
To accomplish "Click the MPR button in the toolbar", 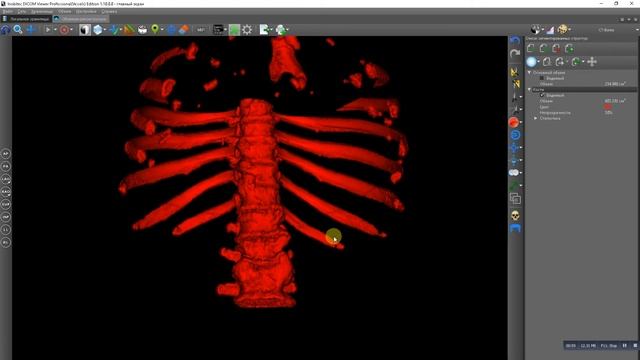I will click(201, 29).
